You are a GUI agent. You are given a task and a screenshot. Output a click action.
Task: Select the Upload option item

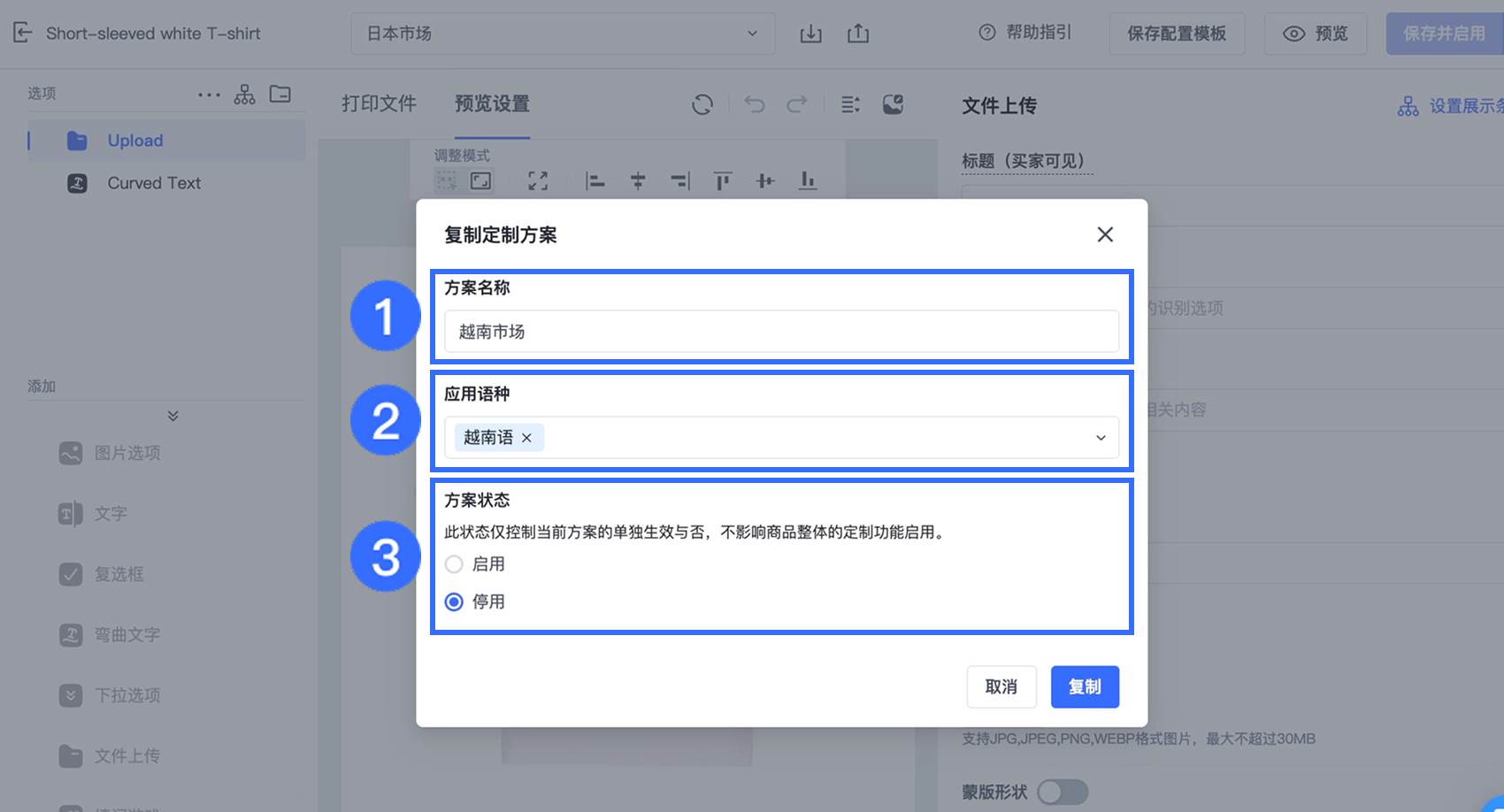click(166, 141)
